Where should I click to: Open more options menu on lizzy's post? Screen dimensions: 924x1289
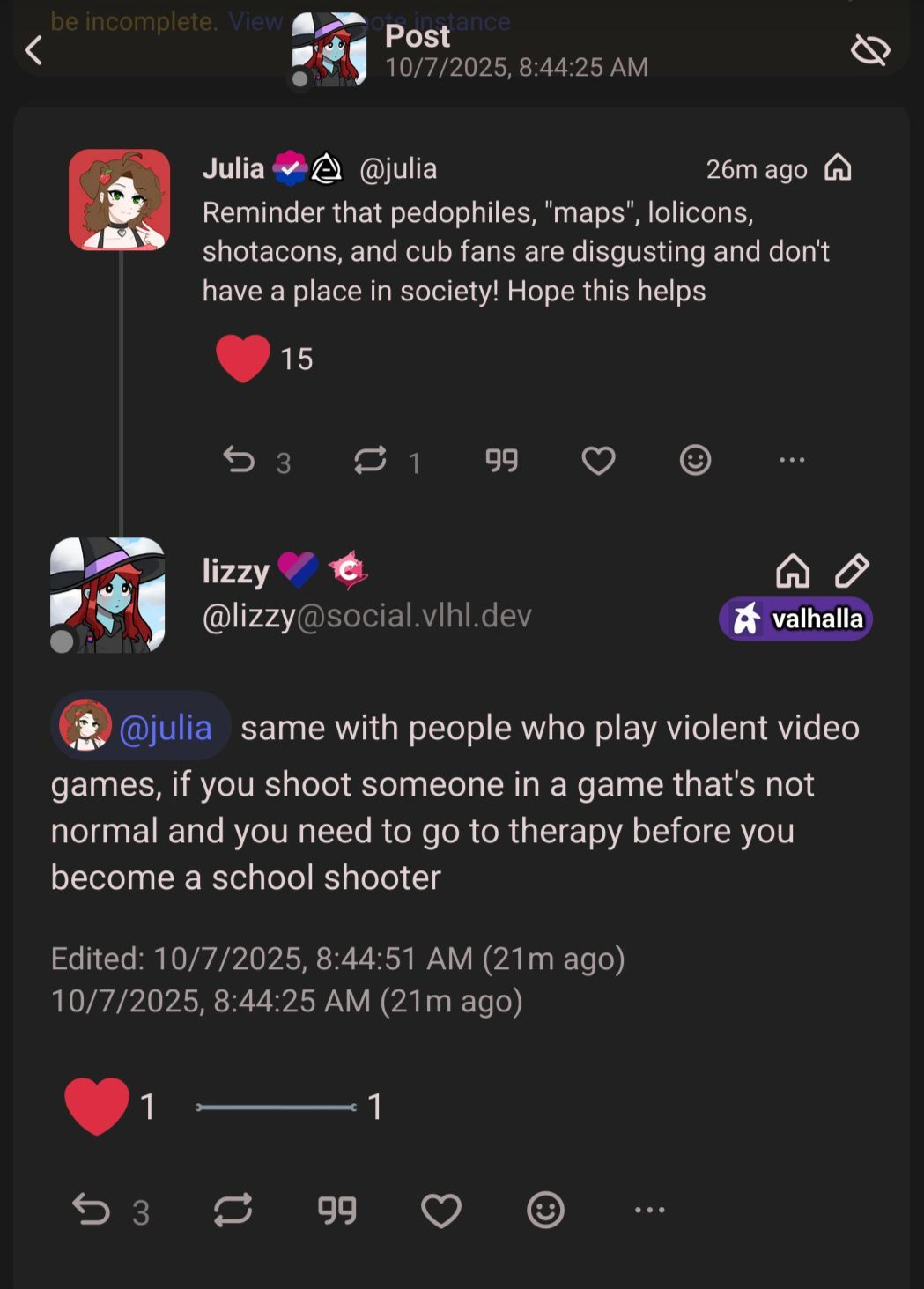(x=650, y=1210)
